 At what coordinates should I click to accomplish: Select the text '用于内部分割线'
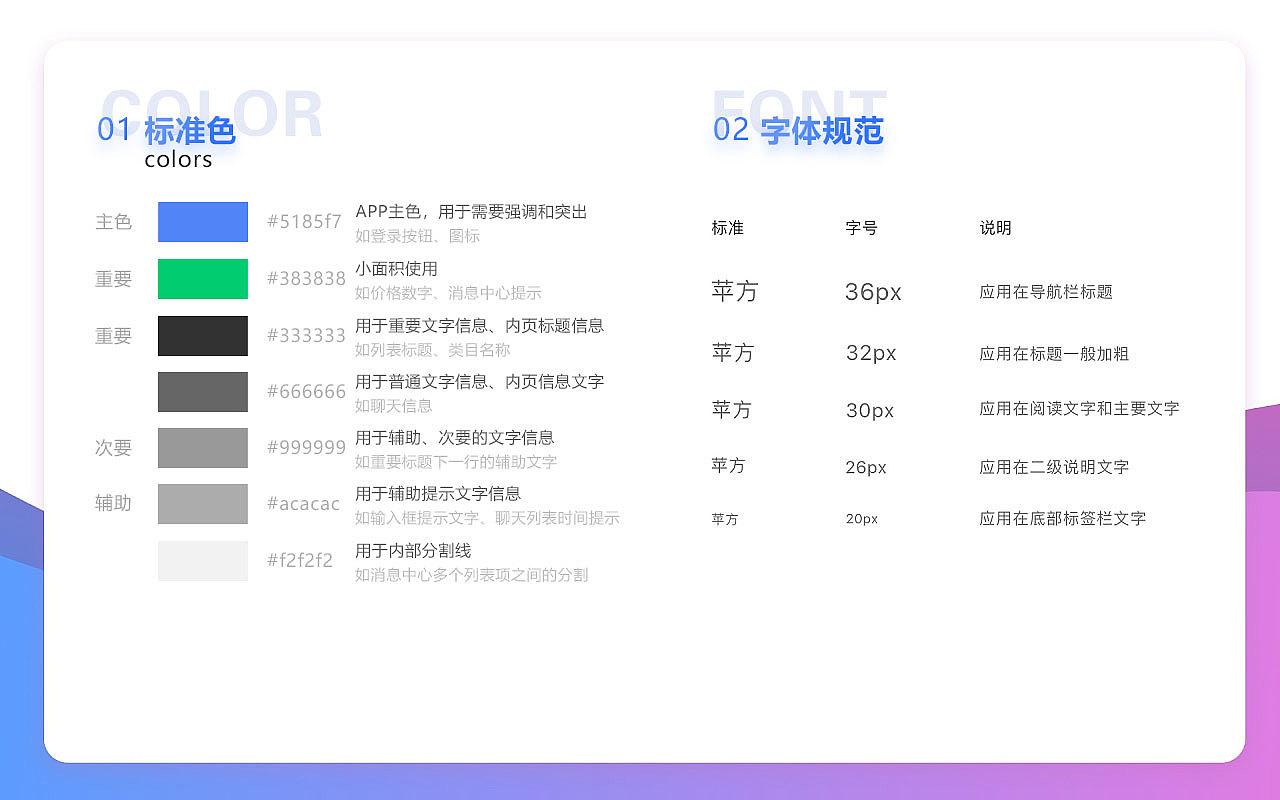[413, 551]
